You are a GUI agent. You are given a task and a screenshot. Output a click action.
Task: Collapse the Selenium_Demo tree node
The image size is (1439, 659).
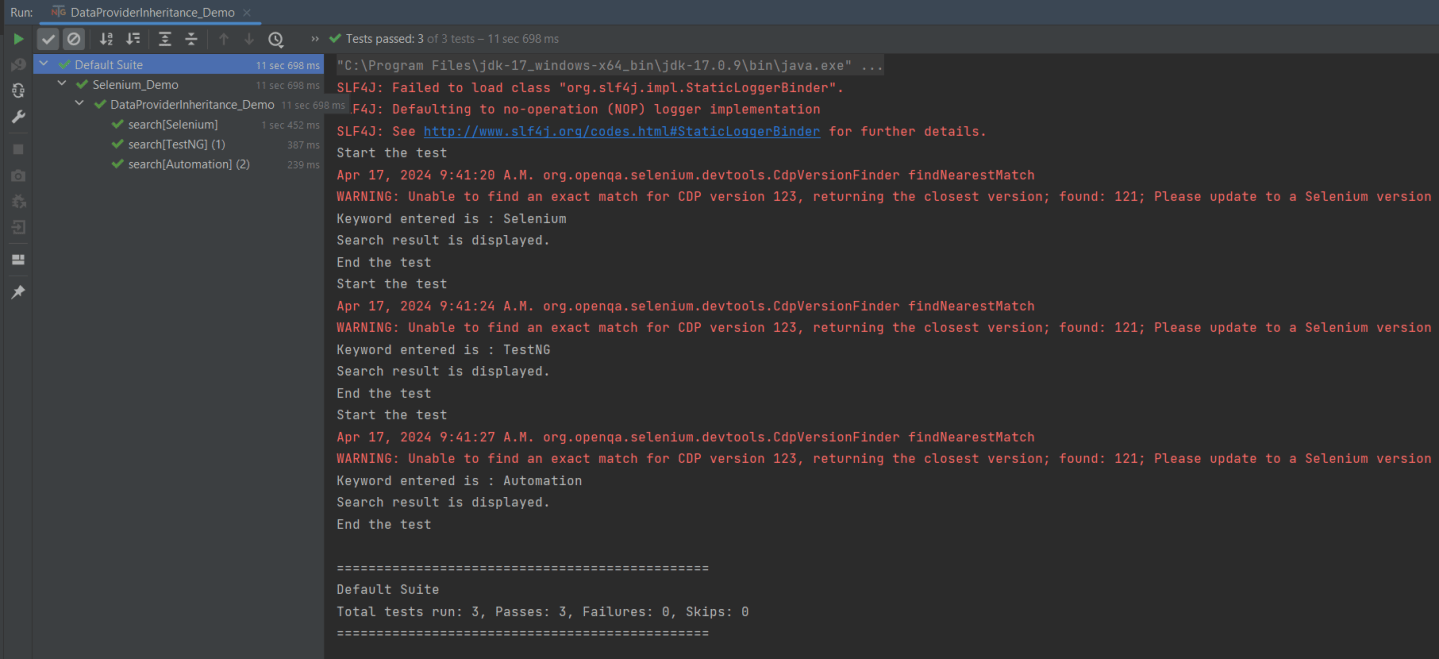click(62, 84)
